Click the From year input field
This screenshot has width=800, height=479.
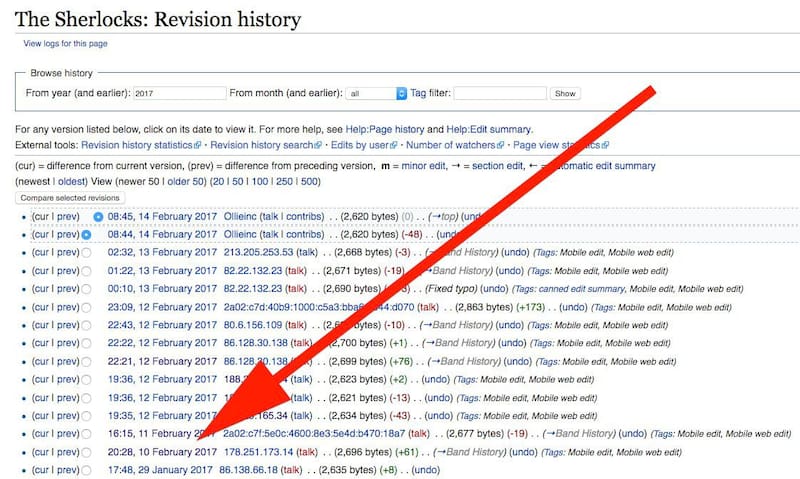tap(179, 93)
